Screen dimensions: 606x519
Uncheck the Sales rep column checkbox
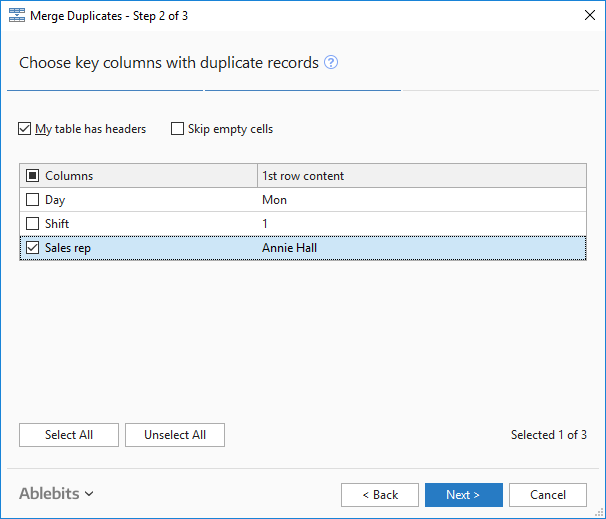point(32,248)
